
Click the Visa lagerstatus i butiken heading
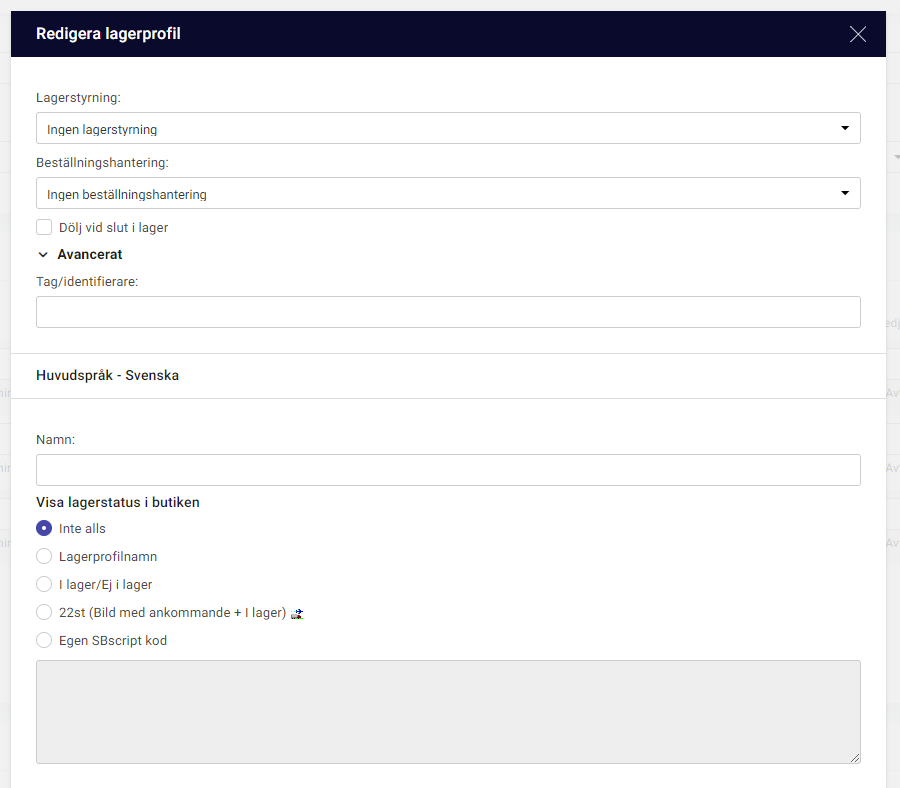point(118,502)
